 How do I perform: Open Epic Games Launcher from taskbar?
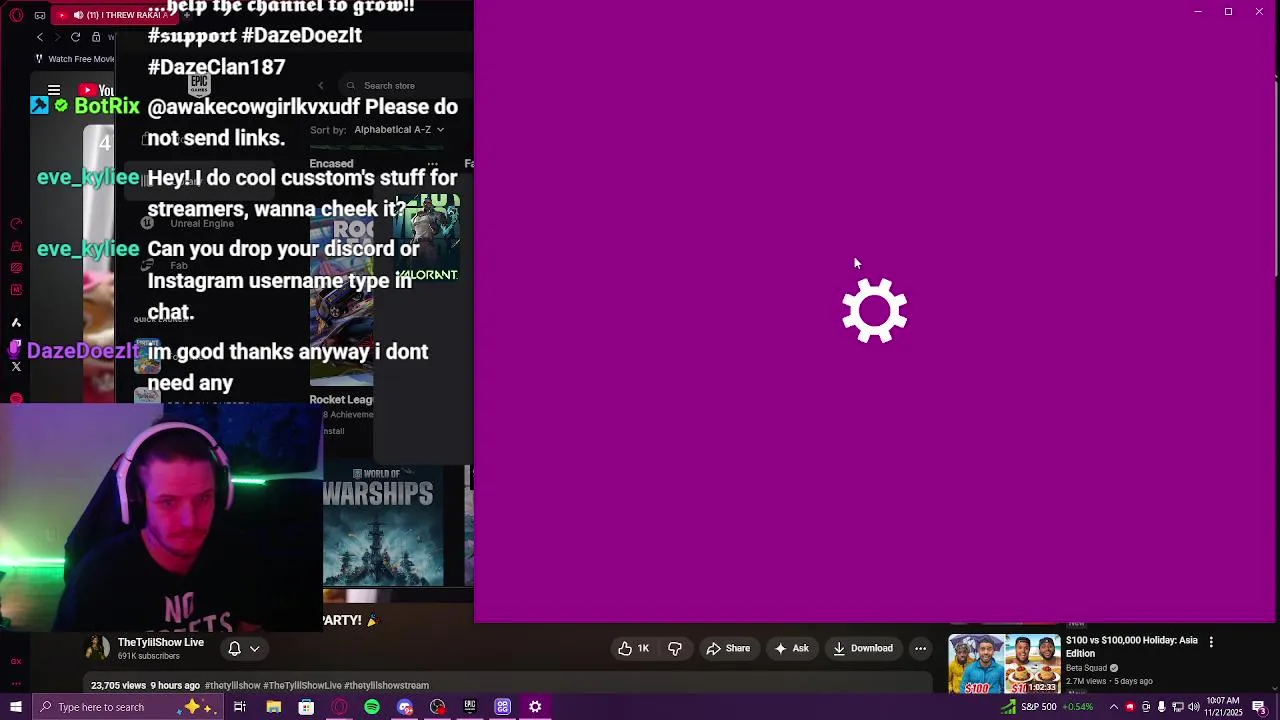(x=469, y=707)
